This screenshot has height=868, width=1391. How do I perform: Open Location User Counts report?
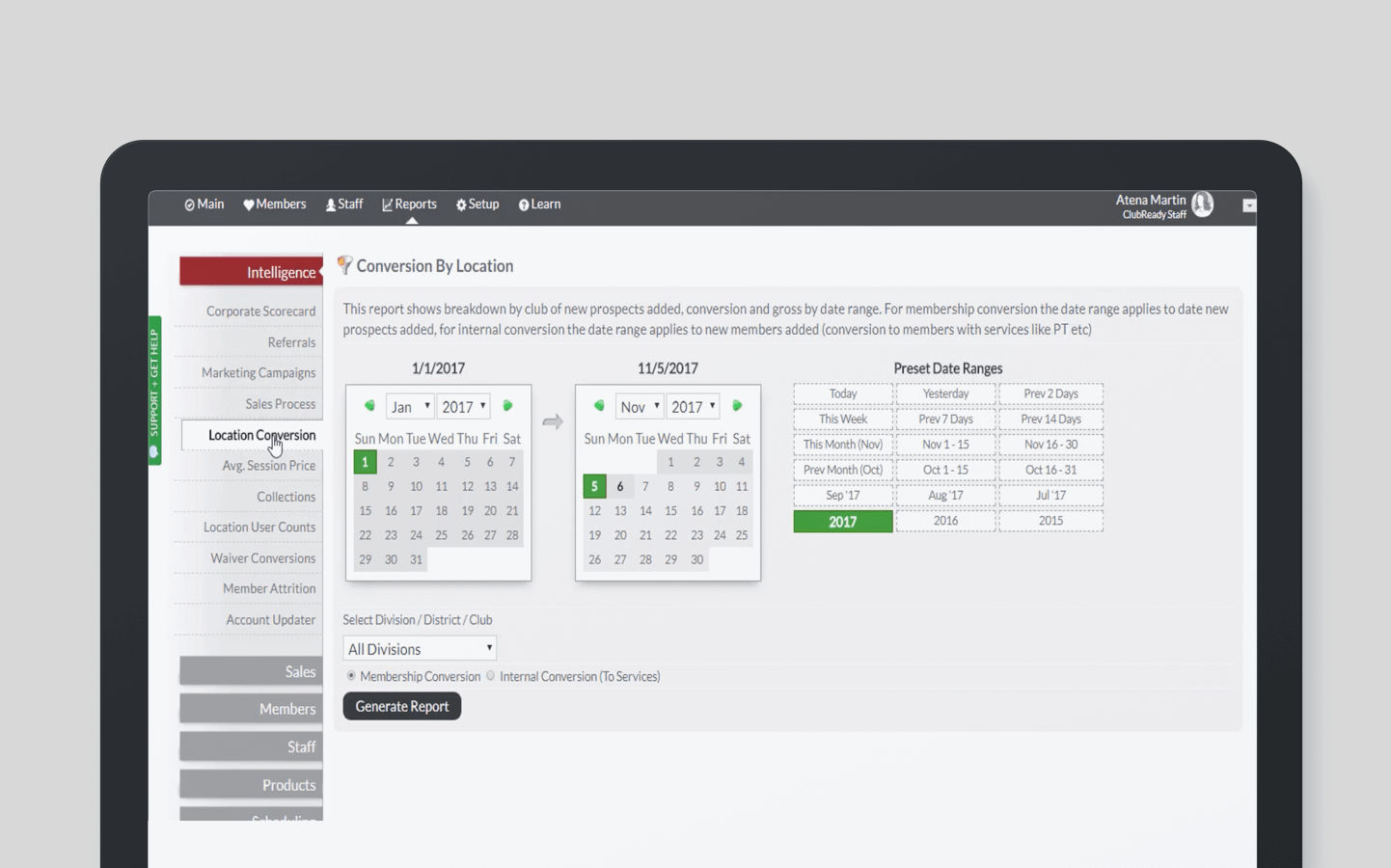pyautogui.click(x=259, y=528)
